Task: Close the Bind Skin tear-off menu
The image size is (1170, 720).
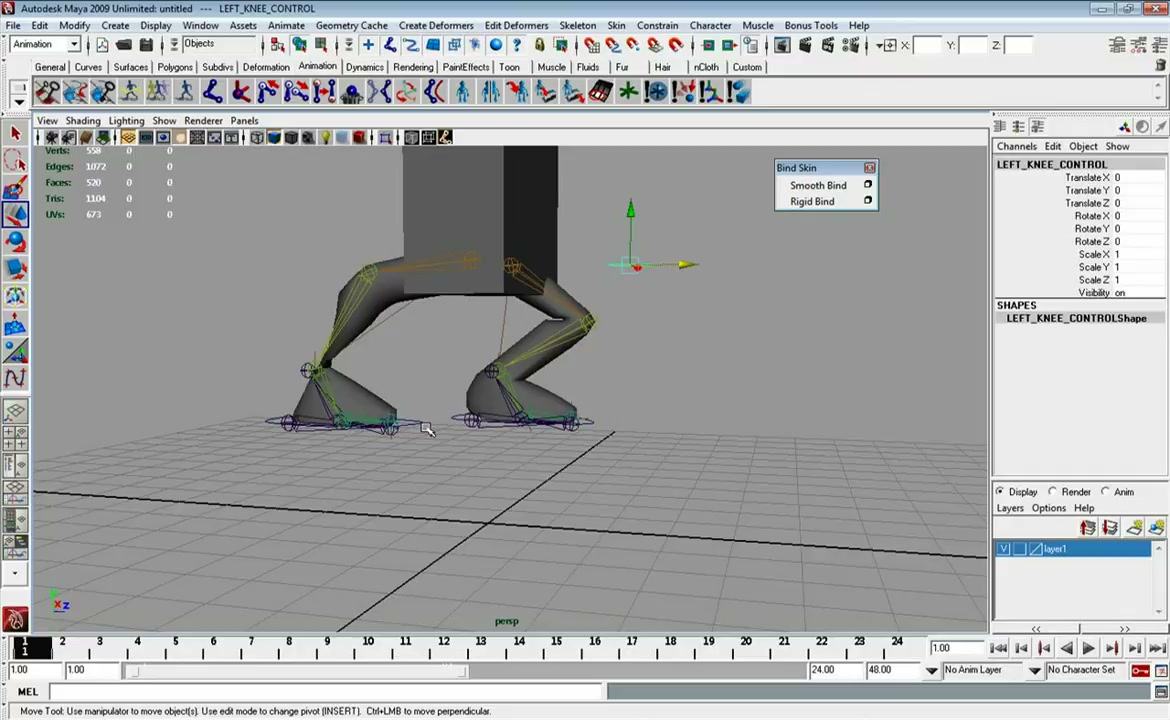Action: click(x=869, y=168)
